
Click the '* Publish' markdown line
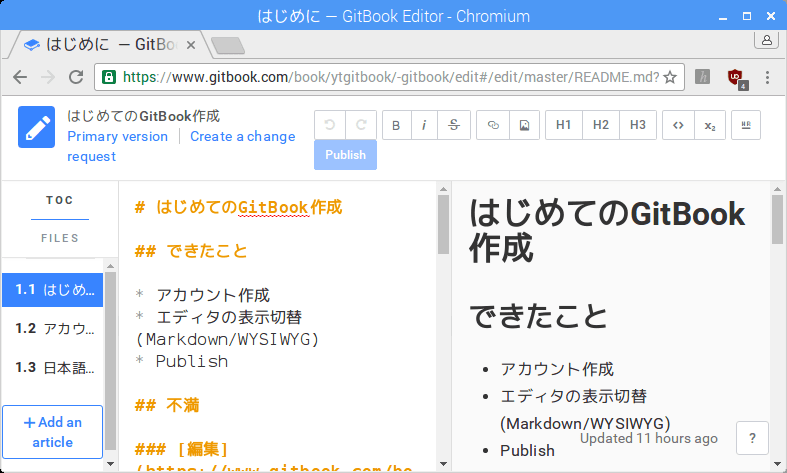pyautogui.click(x=182, y=362)
